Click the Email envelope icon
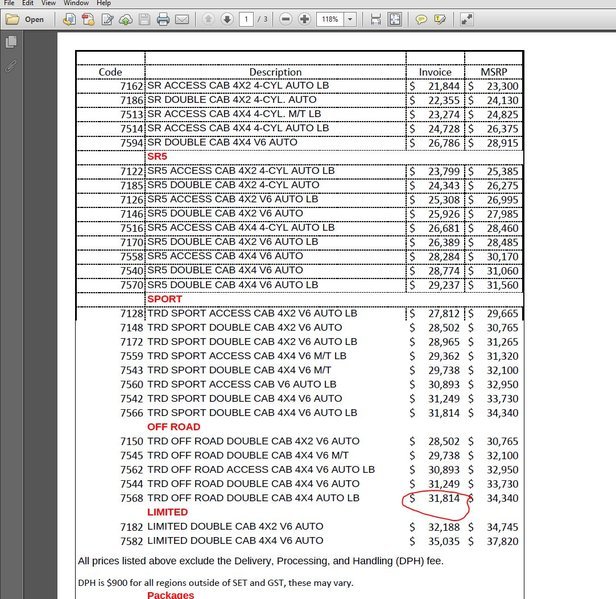The image size is (616, 599). coord(182,19)
